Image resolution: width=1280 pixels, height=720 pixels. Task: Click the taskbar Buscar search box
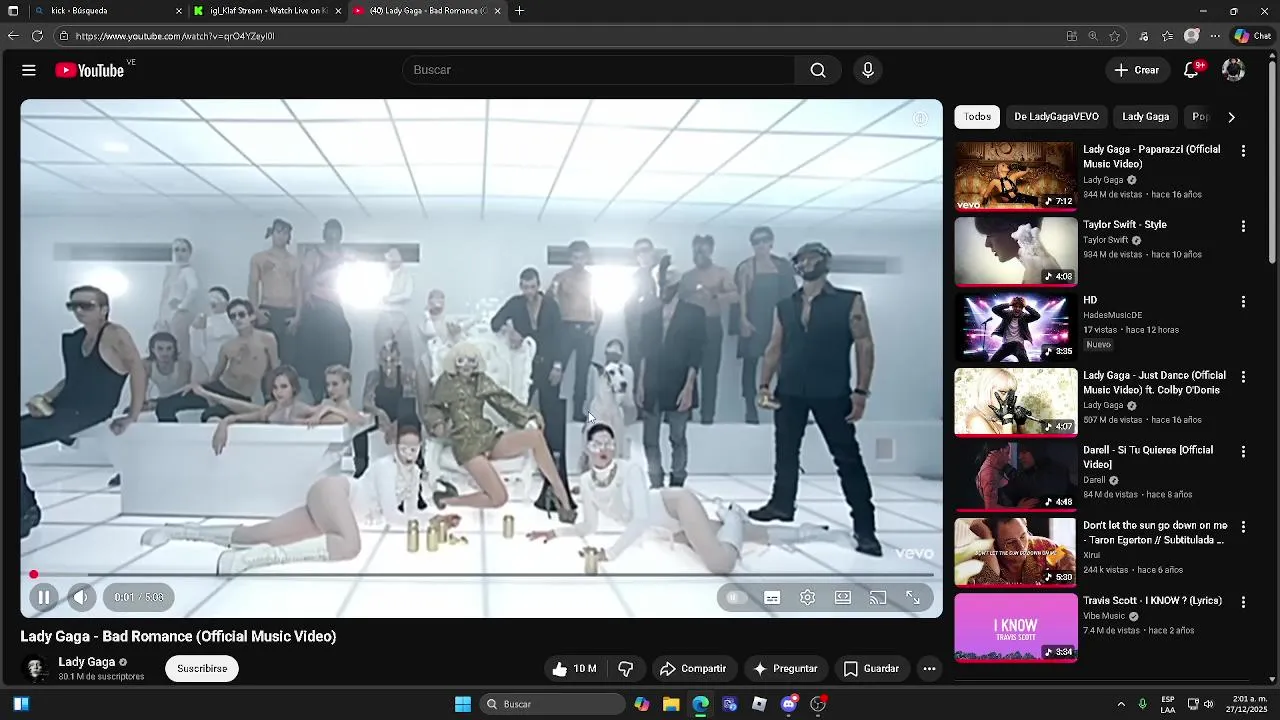552,704
